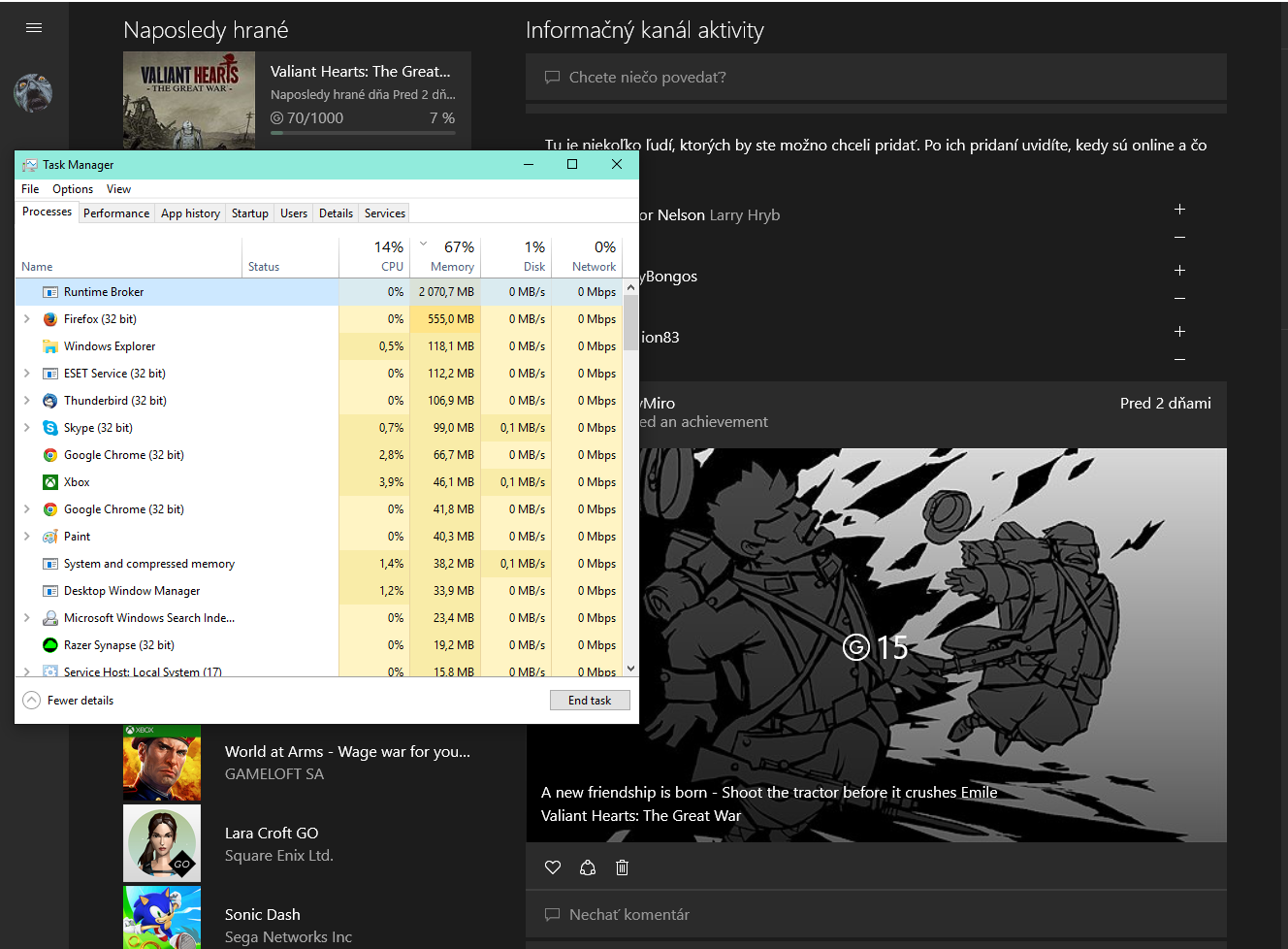
Task: Click the Valiant Hearts achievement progress bar
Action: [x=363, y=133]
